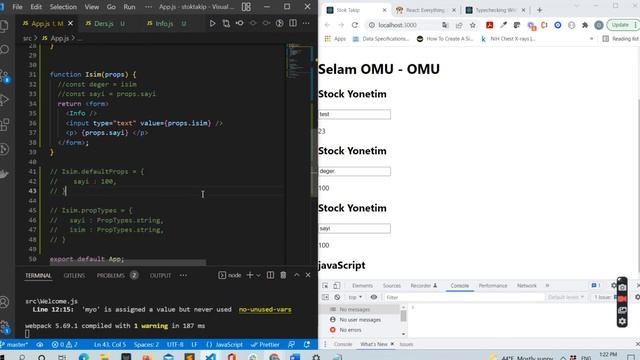Share this page icon in address bar

coord(459,25)
